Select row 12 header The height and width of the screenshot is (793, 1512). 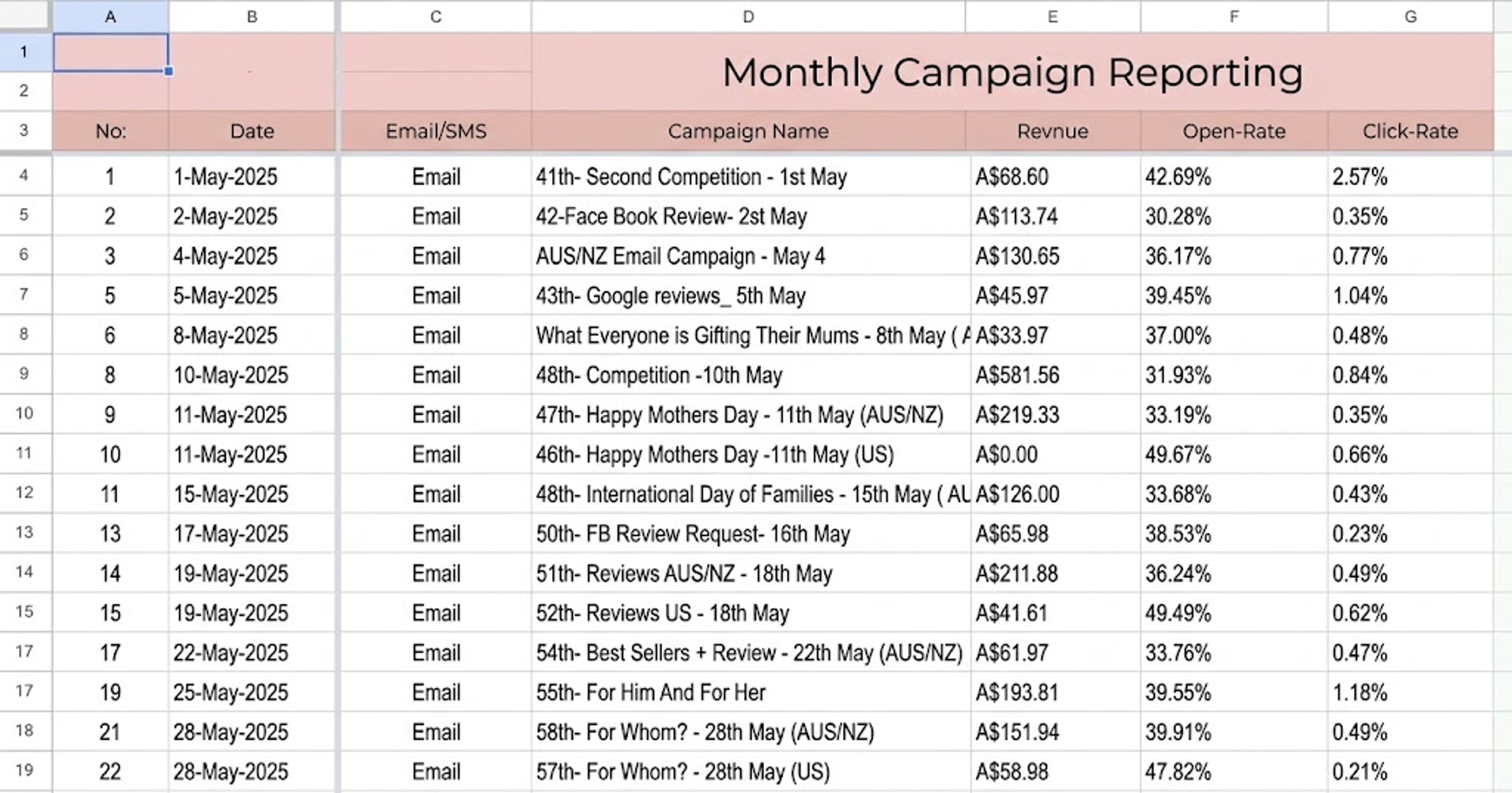[x=24, y=493]
